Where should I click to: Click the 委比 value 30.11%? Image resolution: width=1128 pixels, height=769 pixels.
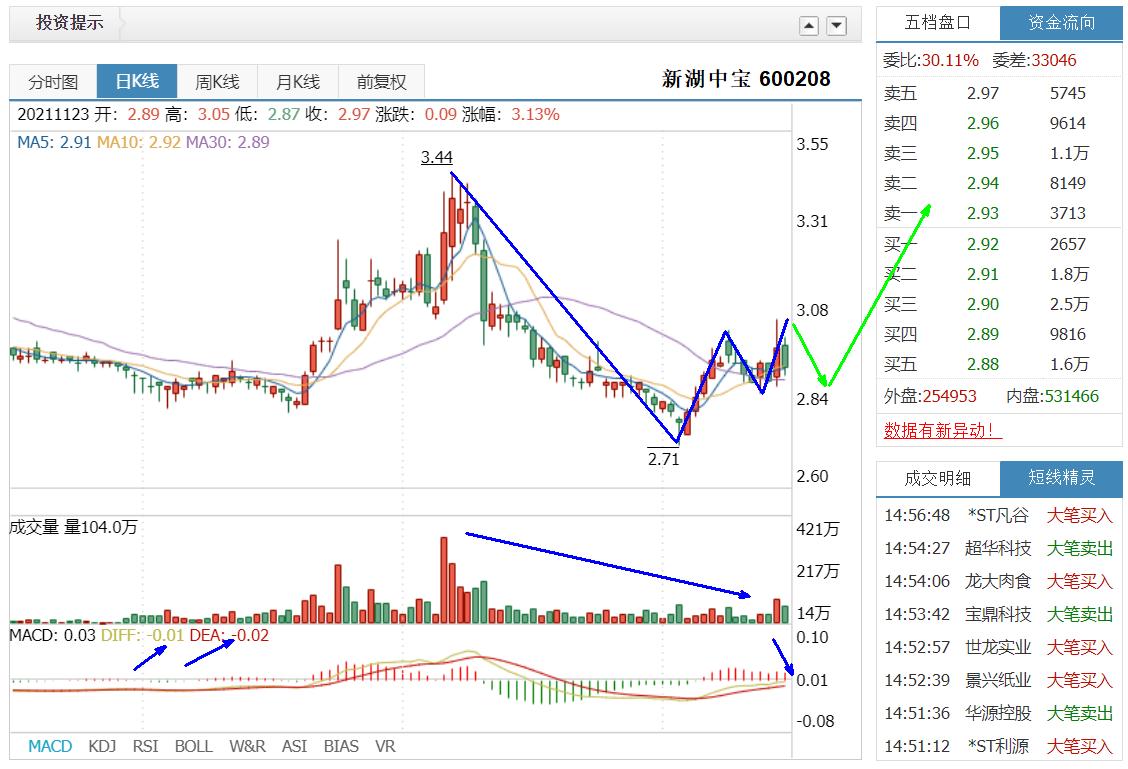(950, 60)
